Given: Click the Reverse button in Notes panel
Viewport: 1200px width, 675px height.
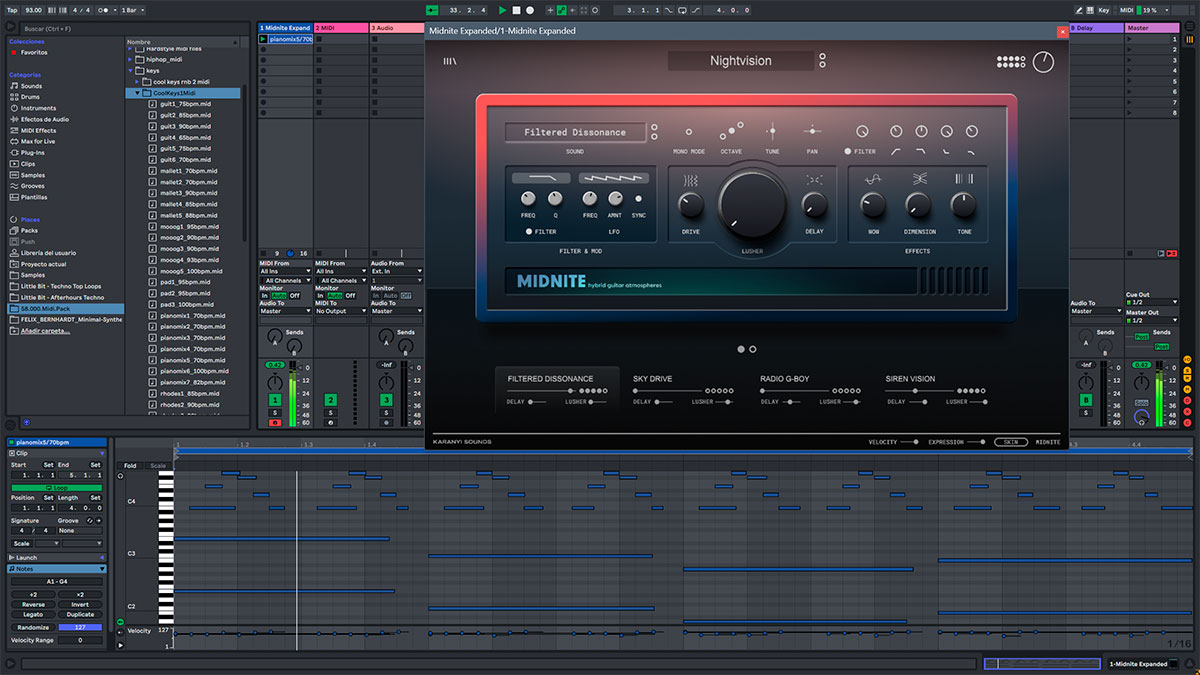Looking at the screenshot, I should 33,605.
